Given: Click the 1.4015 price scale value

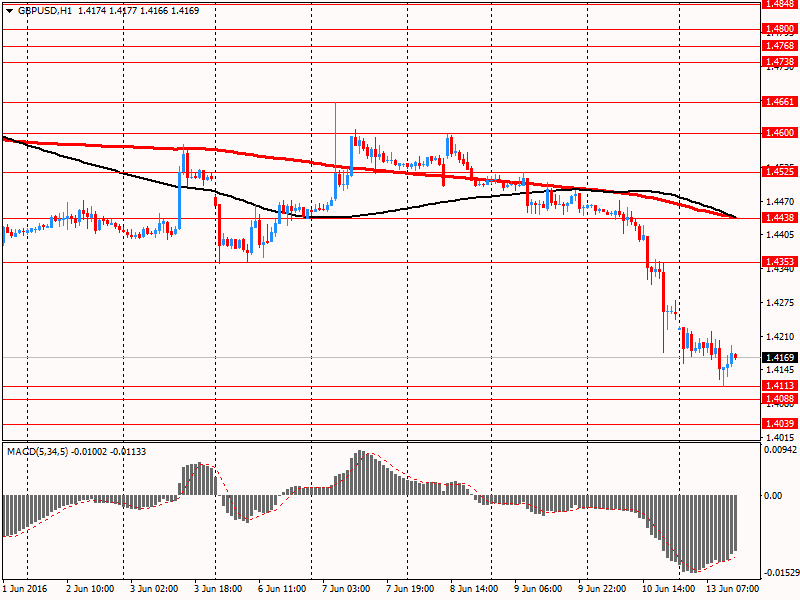Looking at the screenshot, I should tap(780, 438).
